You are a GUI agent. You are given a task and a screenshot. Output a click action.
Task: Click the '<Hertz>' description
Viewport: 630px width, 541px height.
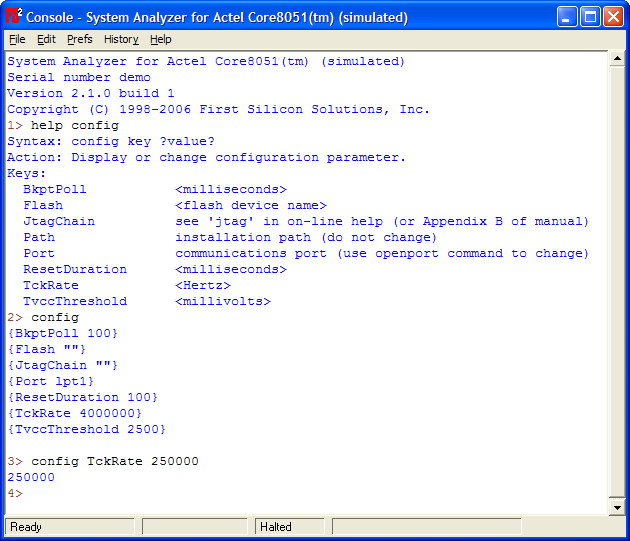[x=203, y=285]
